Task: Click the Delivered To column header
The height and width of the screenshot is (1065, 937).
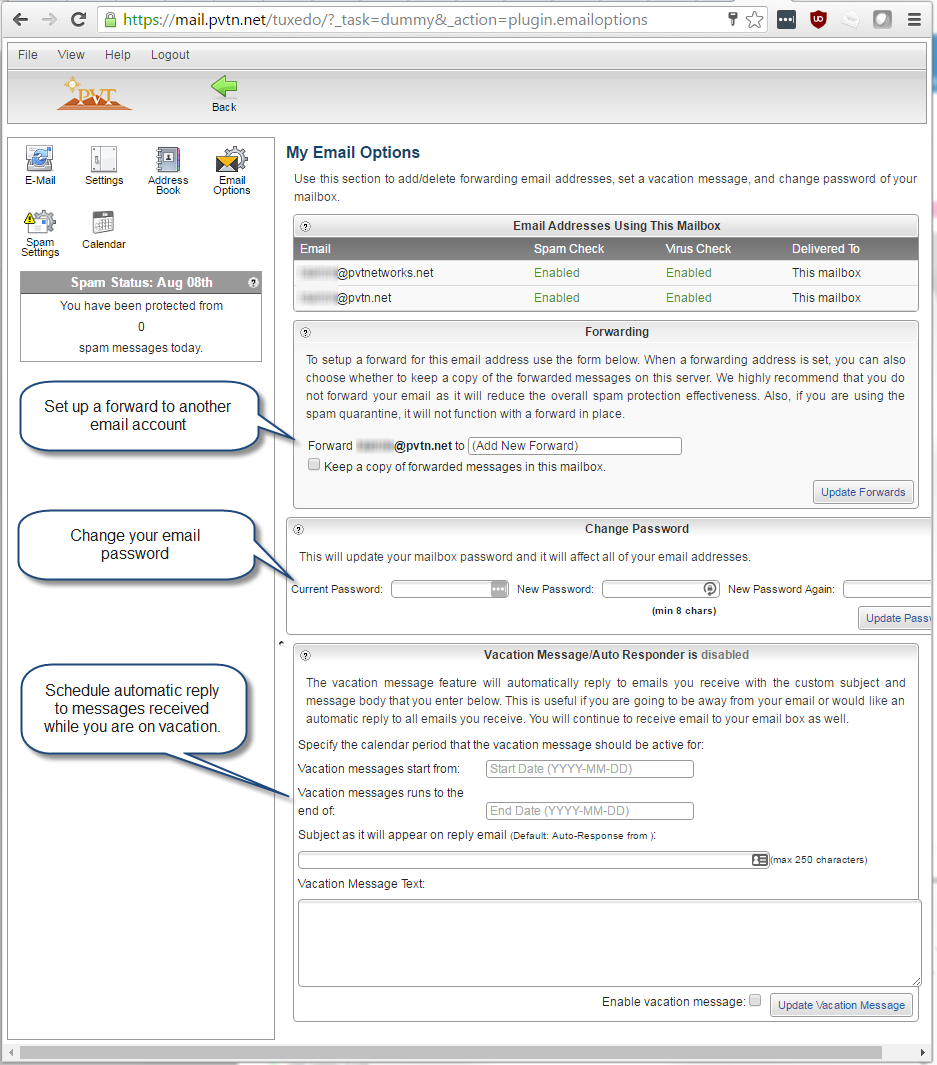Action: (826, 249)
